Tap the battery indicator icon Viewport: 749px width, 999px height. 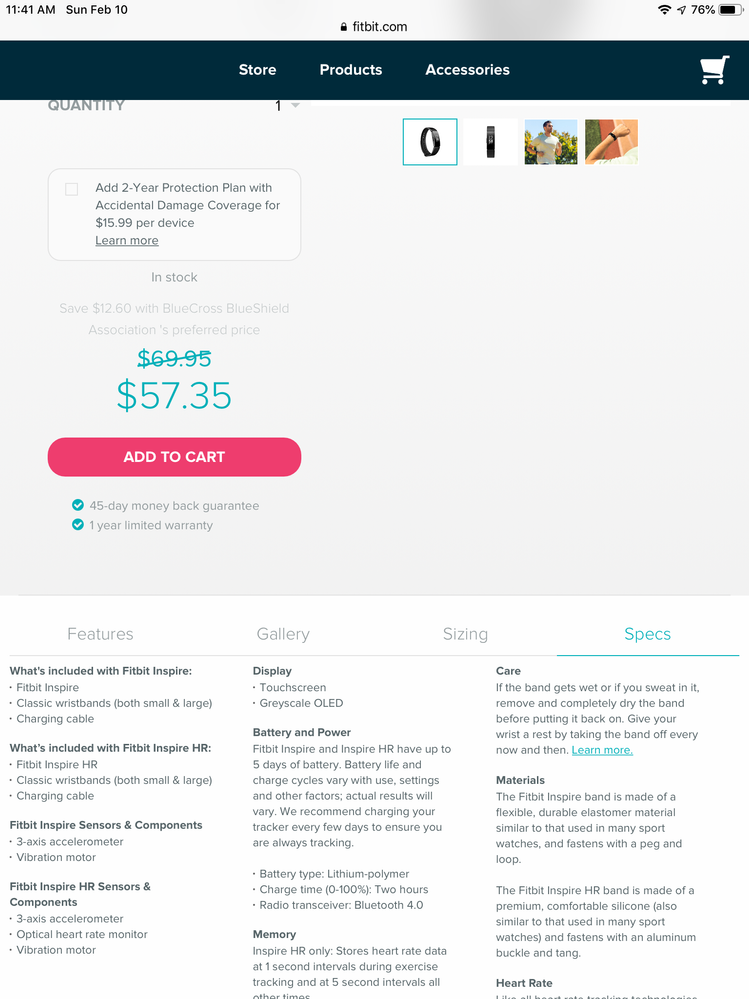(730, 9)
